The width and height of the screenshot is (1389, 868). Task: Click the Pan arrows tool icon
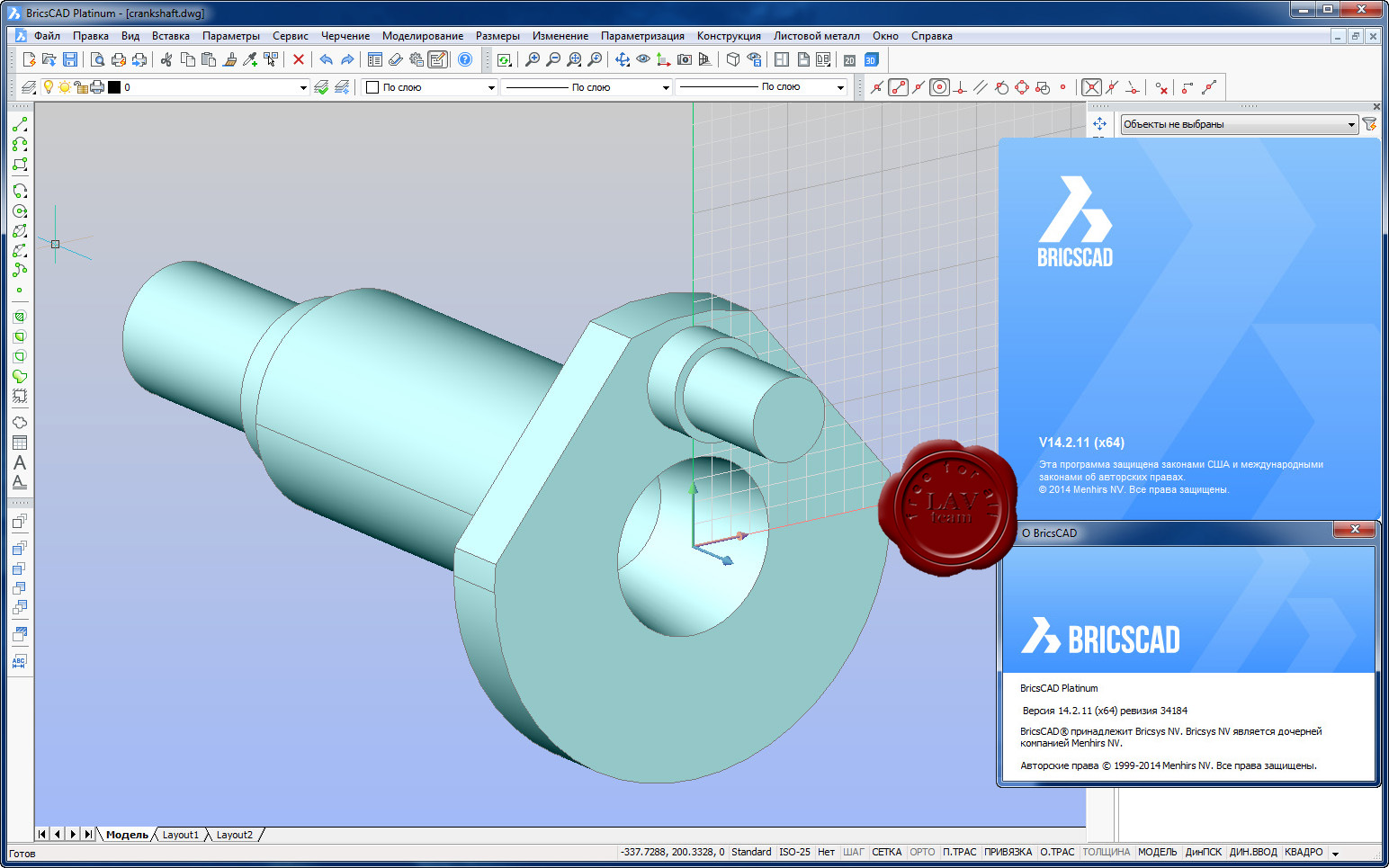tap(623, 59)
